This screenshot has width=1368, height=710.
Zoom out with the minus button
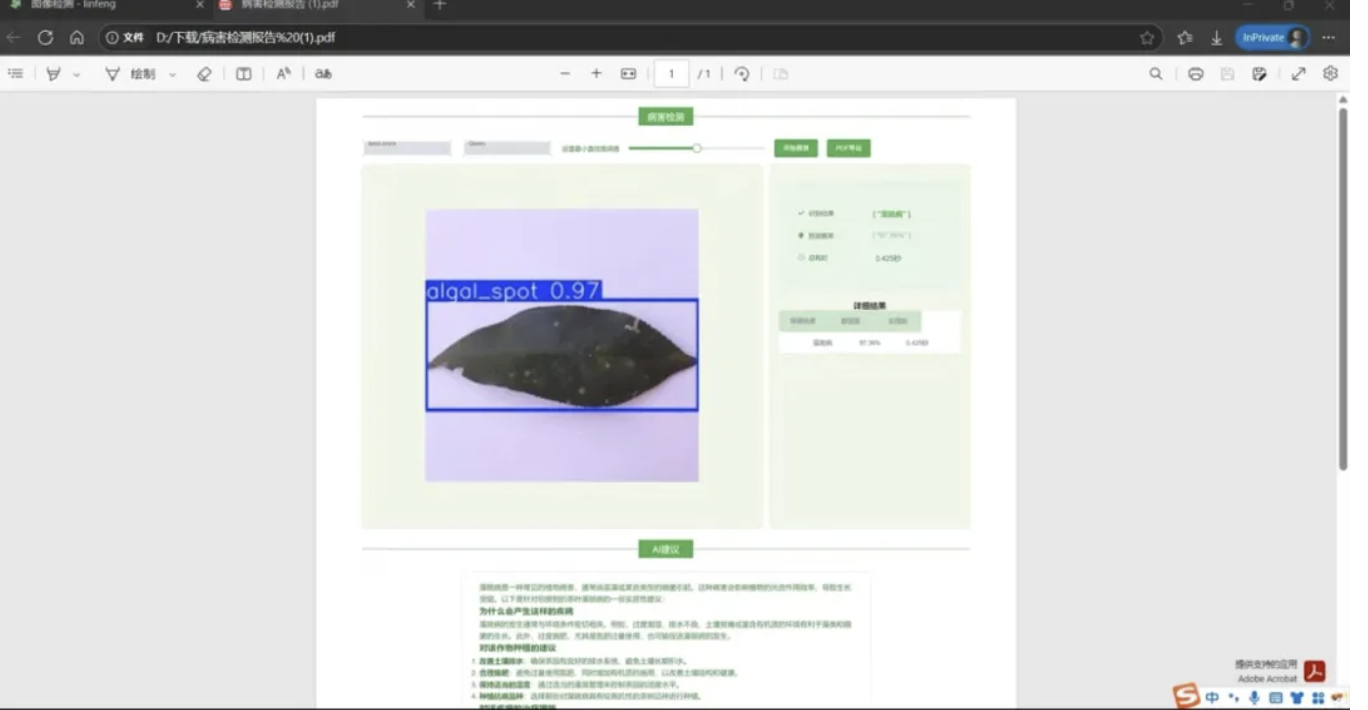click(565, 74)
